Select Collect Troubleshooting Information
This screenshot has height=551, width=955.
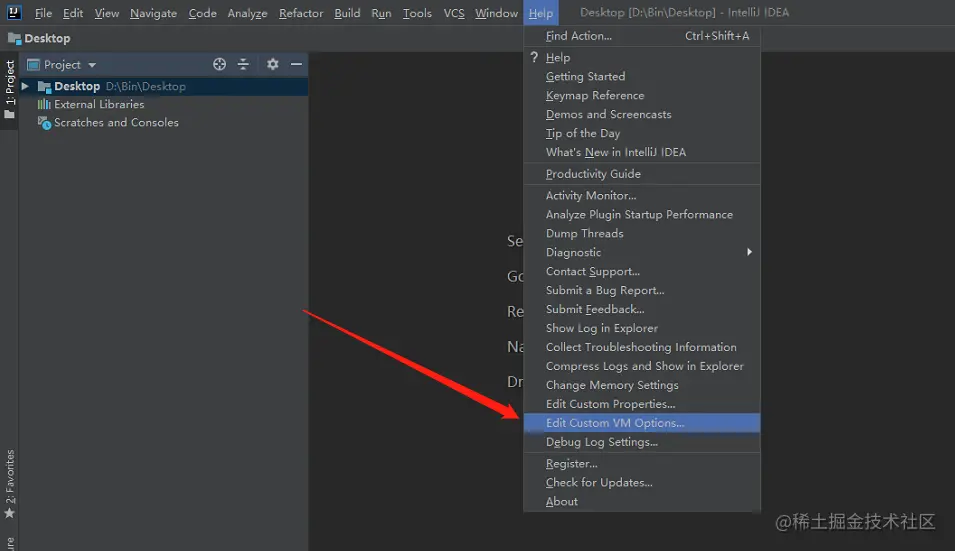click(642, 346)
